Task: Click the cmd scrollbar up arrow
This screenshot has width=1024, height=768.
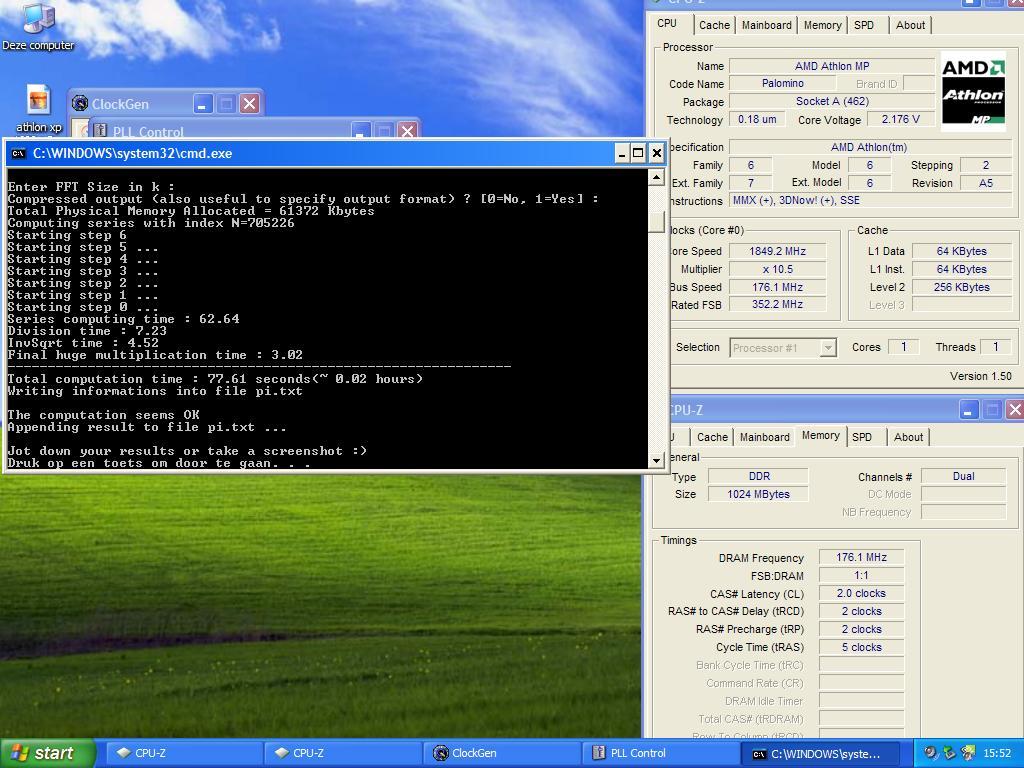Action: (x=656, y=177)
